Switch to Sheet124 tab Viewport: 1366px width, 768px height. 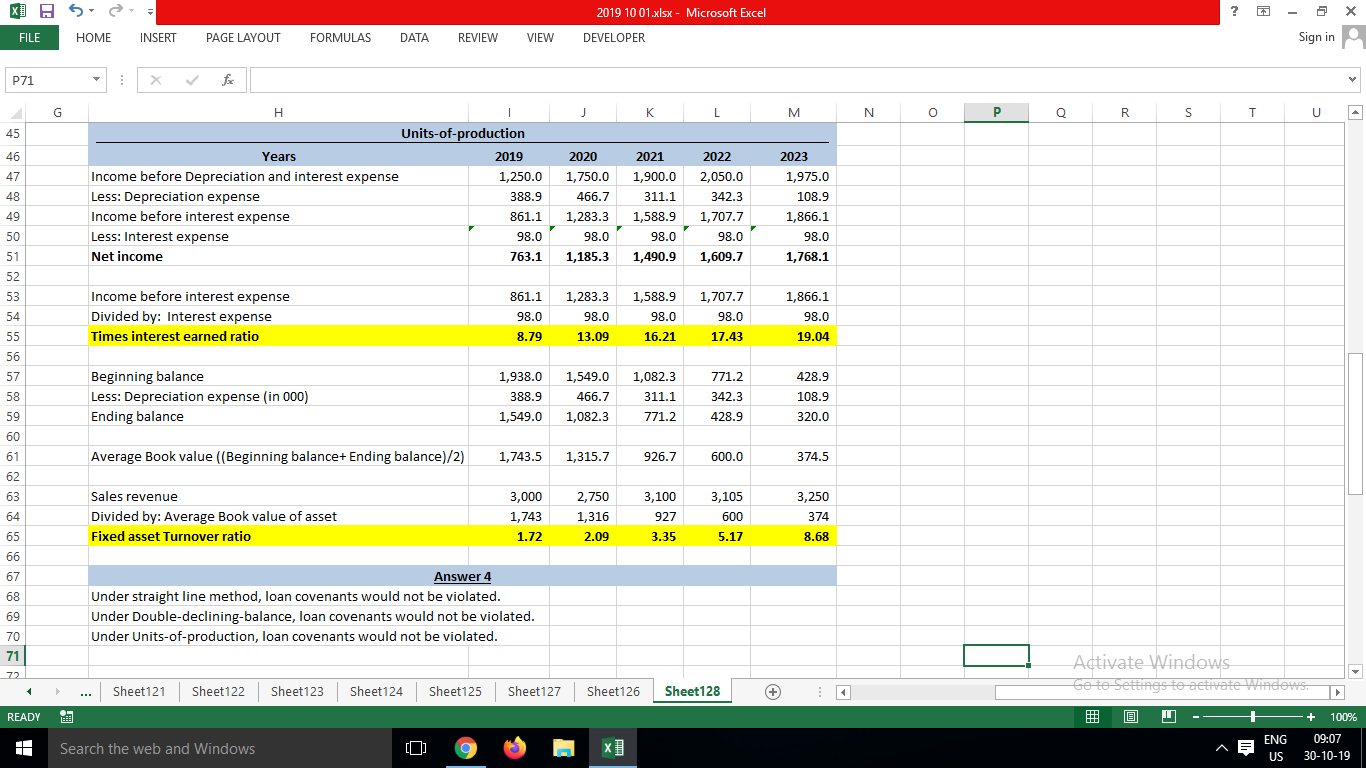pos(376,691)
